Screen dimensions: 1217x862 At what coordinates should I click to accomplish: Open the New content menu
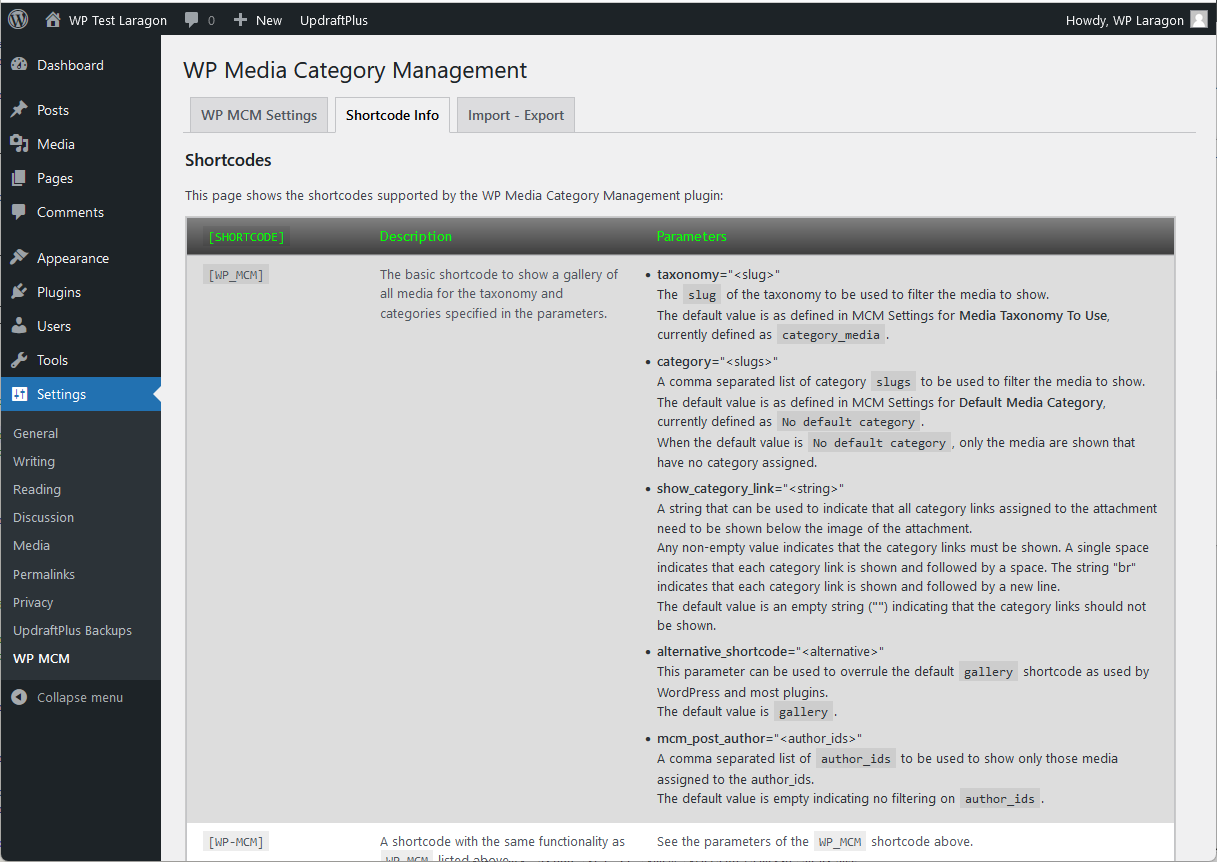(258, 20)
